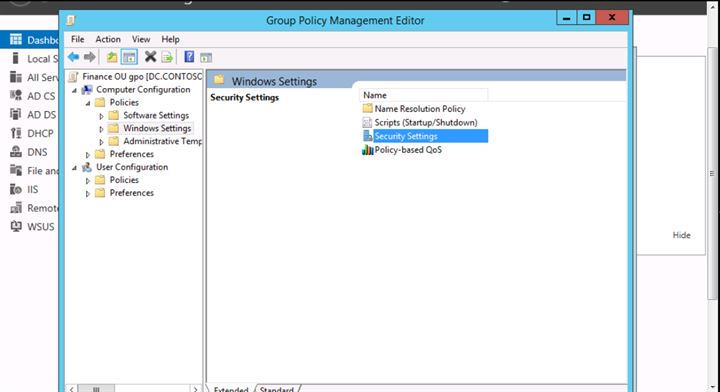Open Help via question mark toolbar icon
720x392 pixels.
pos(189,57)
